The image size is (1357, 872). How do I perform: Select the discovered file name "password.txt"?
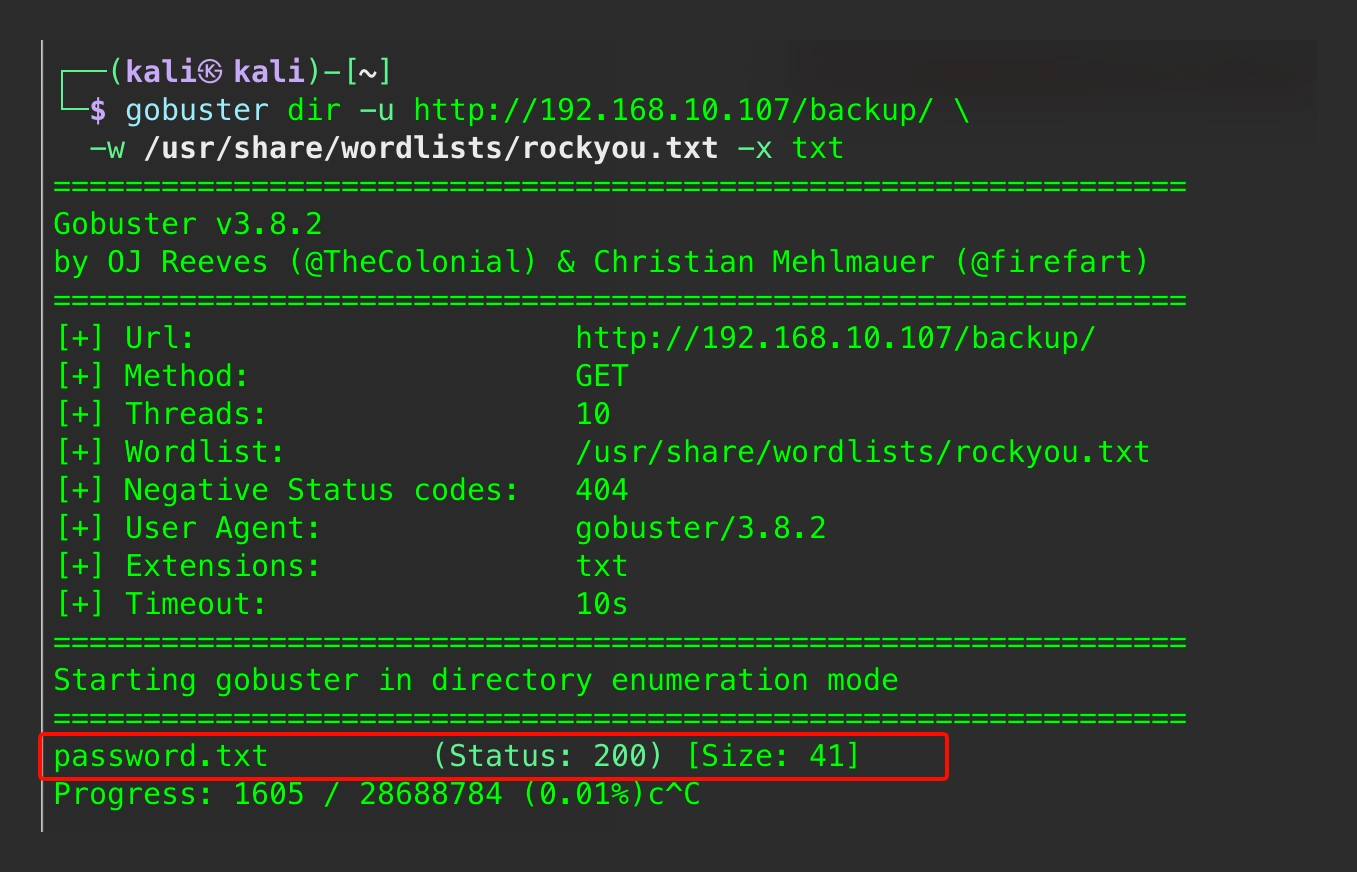click(x=161, y=756)
